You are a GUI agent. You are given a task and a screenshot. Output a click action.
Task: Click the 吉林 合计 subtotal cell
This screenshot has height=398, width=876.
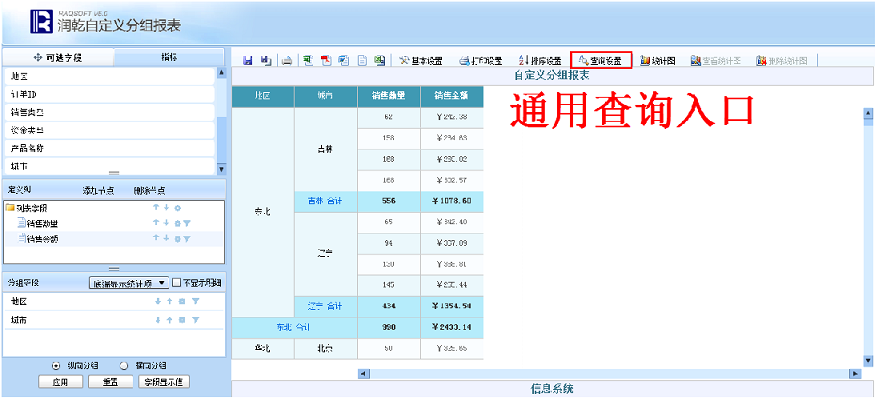pos(326,201)
